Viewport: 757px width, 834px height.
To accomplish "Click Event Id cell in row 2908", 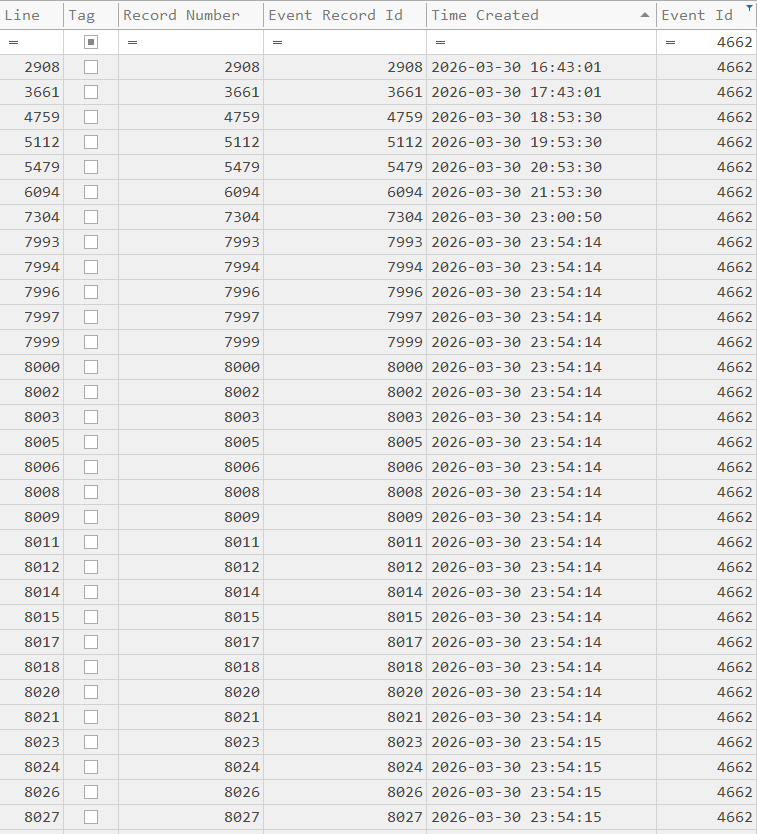I will [706, 67].
